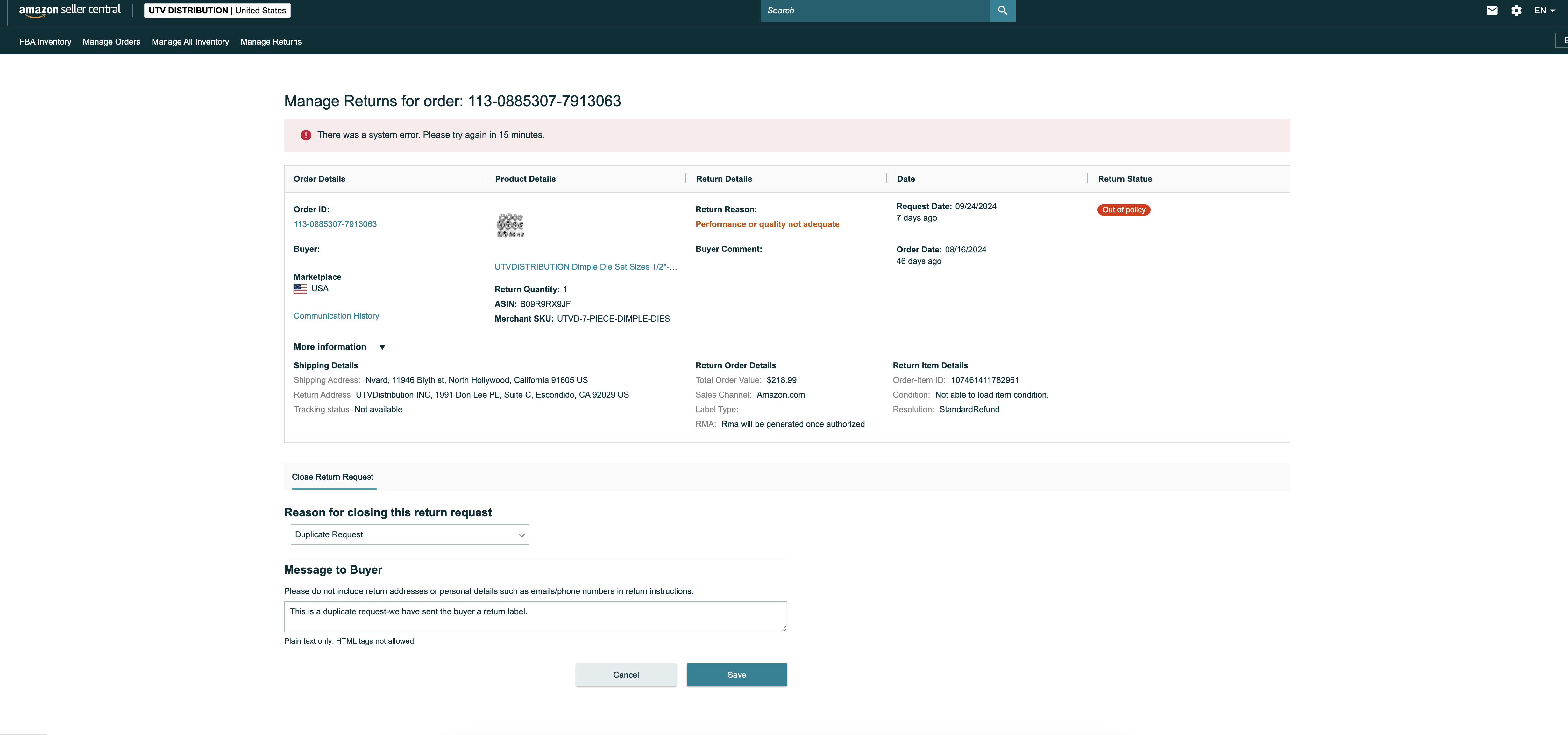Click the Cancel button

626,675
